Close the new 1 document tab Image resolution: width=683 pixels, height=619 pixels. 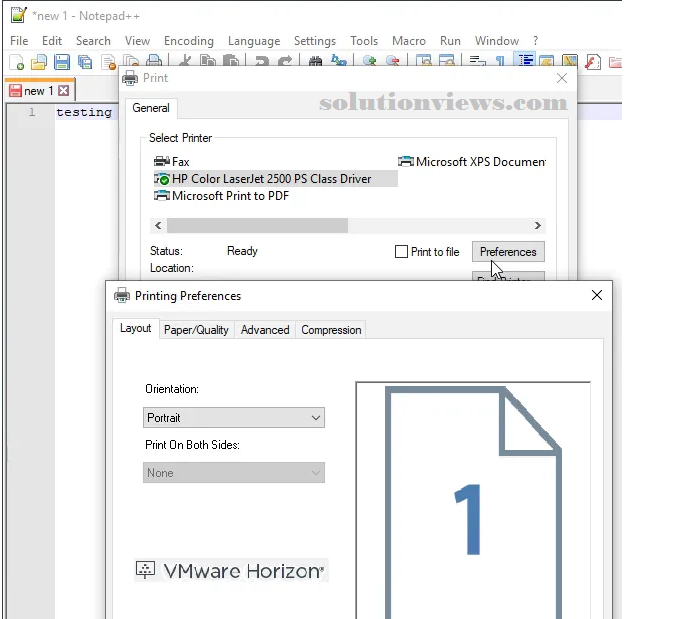click(x=64, y=91)
